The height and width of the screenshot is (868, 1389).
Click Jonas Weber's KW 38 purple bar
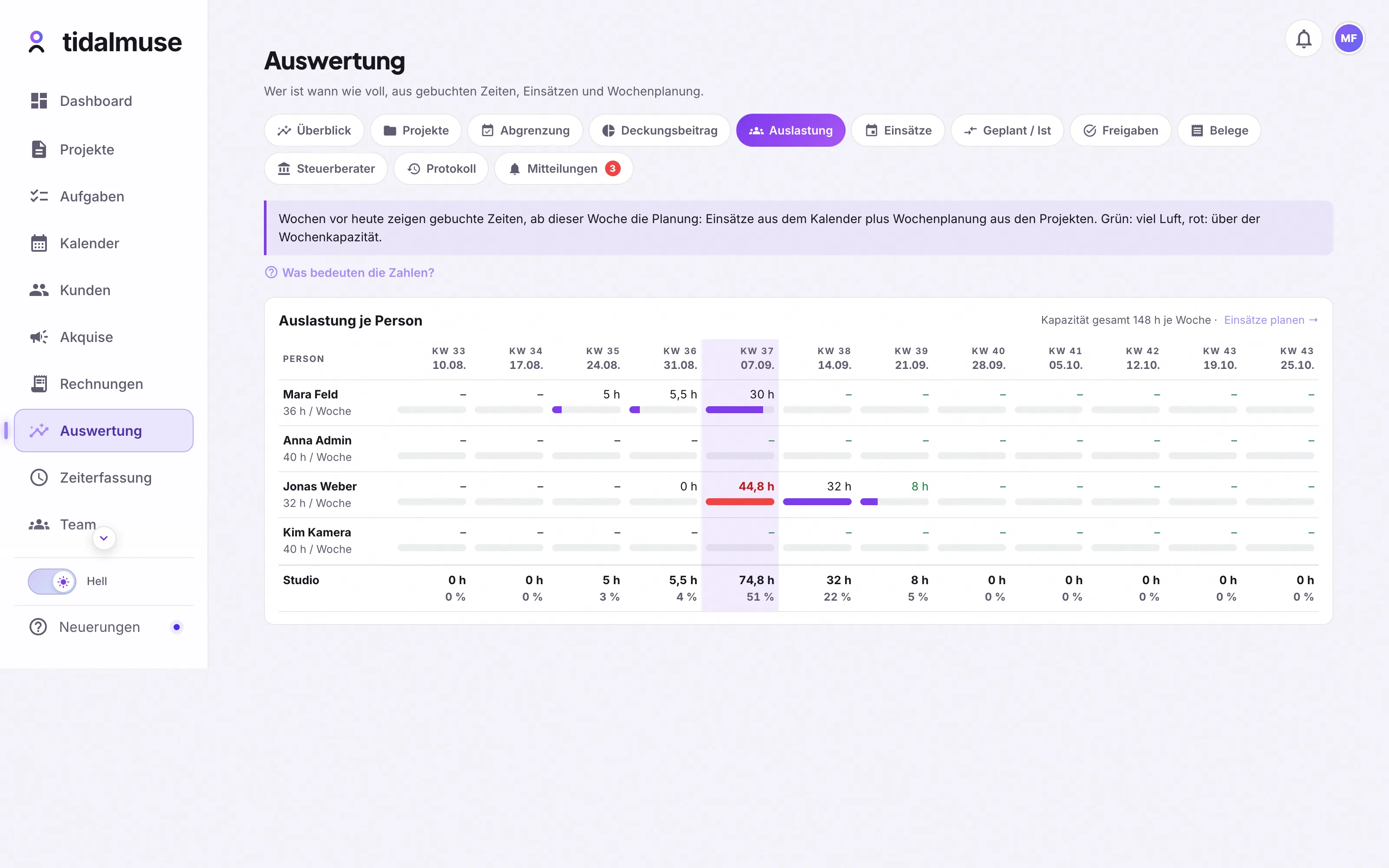click(817, 502)
